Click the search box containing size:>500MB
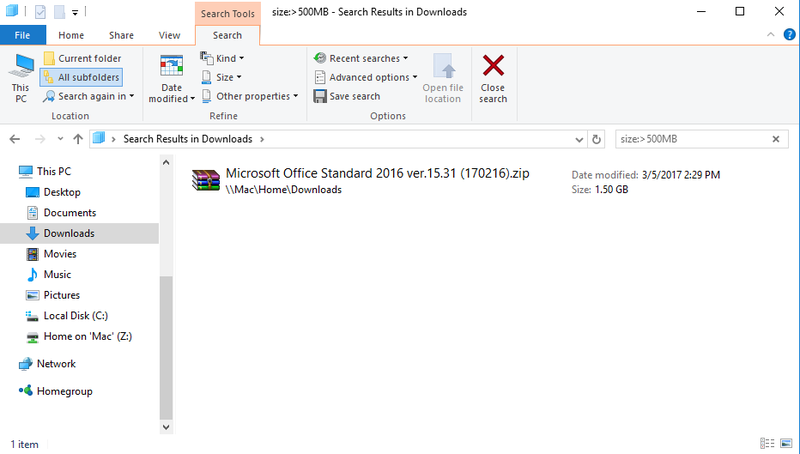 coord(692,139)
